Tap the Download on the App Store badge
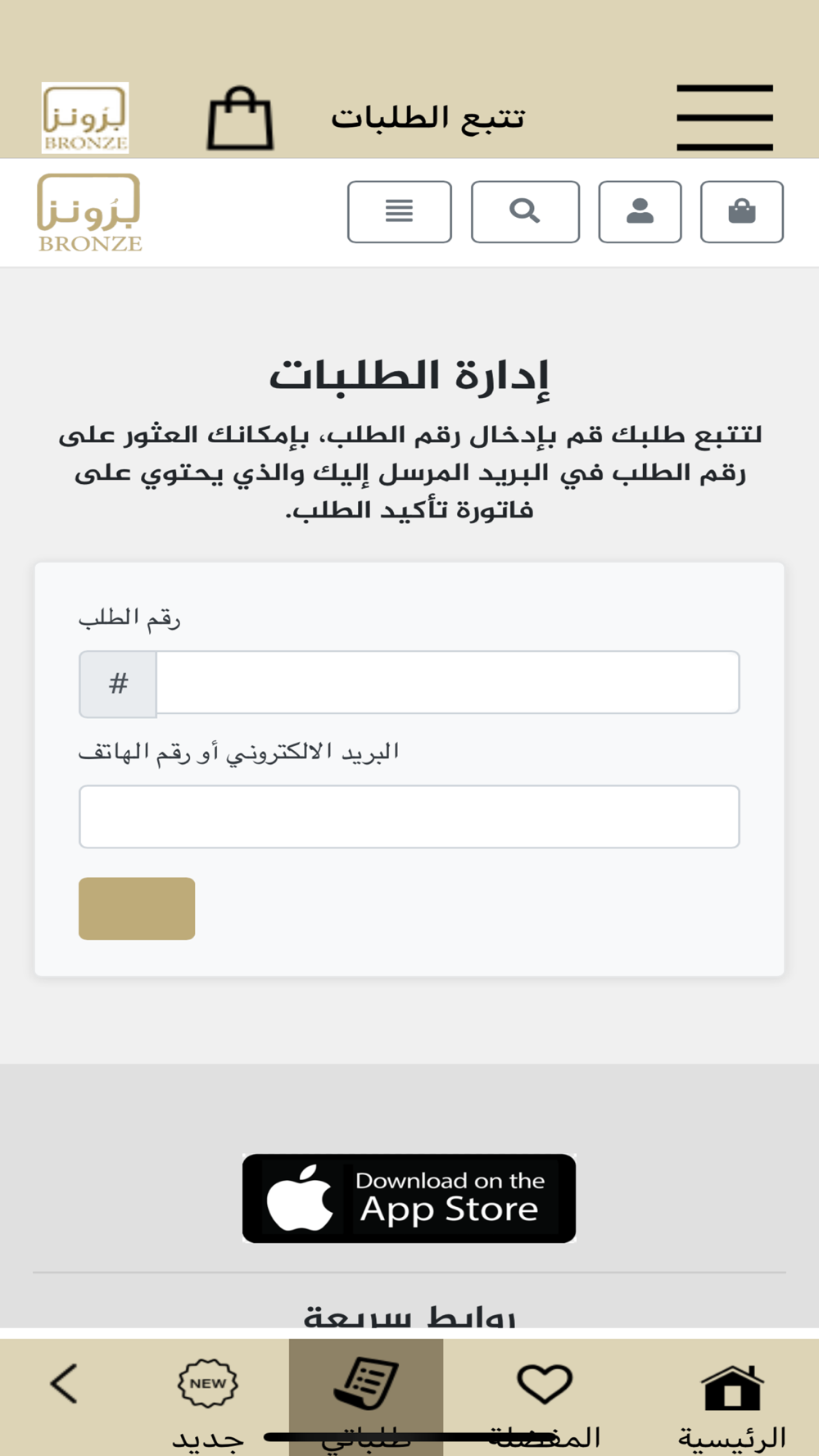 coord(409,1198)
